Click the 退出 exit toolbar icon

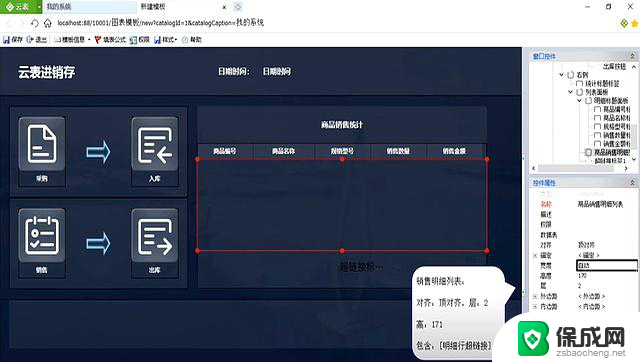pos(29,40)
